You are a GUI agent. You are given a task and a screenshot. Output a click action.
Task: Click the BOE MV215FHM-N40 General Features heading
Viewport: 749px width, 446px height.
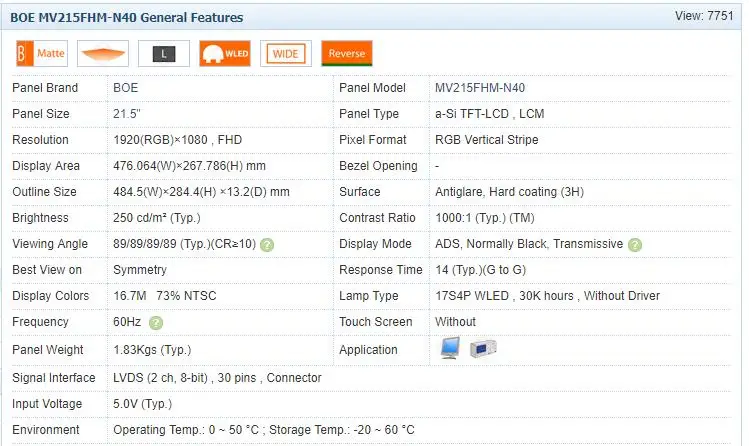(127, 18)
